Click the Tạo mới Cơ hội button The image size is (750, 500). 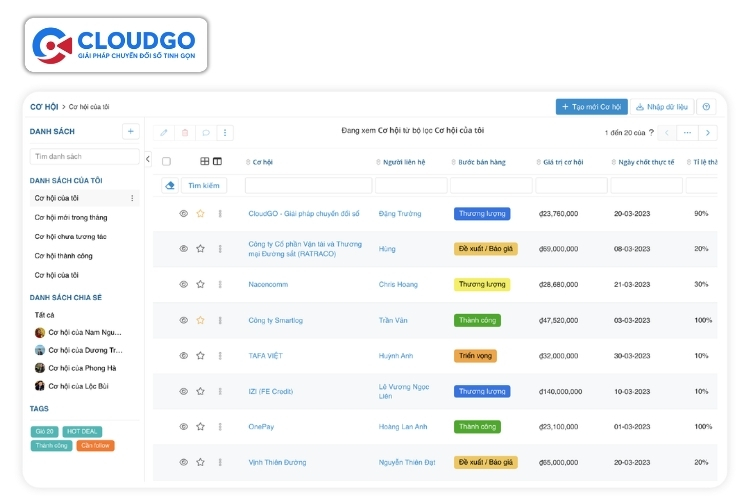592,107
